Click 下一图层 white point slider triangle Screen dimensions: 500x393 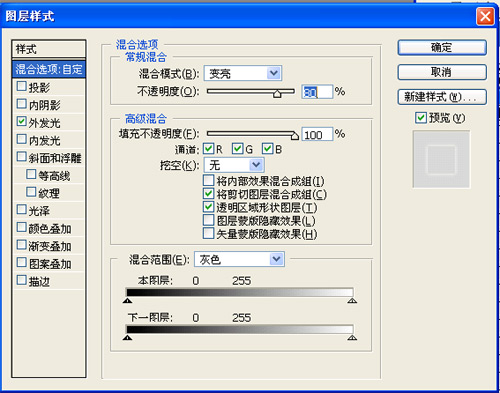[352, 338]
